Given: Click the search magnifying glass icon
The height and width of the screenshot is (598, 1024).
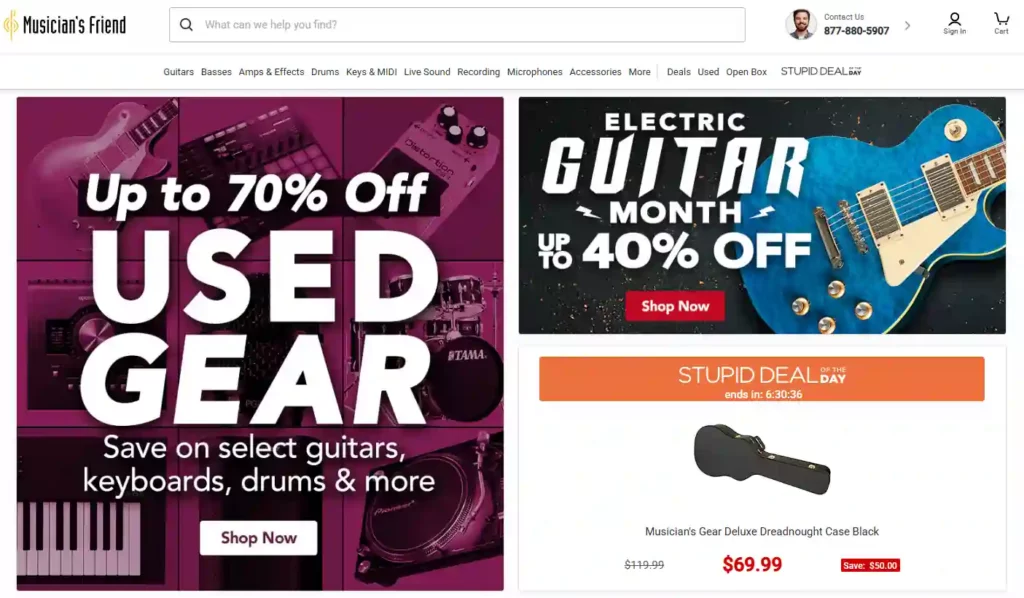Looking at the screenshot, I should coord(187,24).
